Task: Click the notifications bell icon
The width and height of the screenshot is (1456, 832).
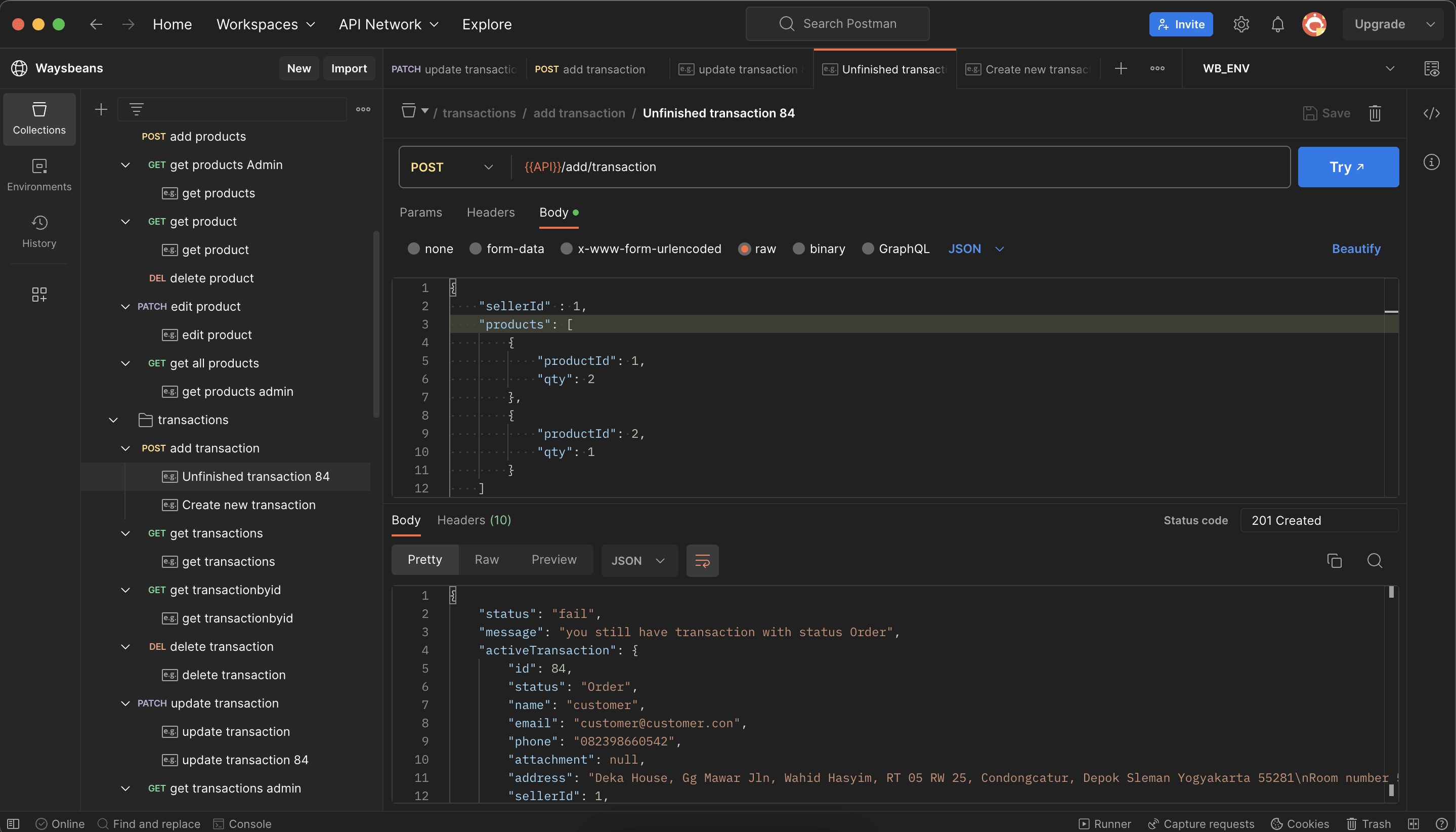Action: click(x=1277, y=25)
